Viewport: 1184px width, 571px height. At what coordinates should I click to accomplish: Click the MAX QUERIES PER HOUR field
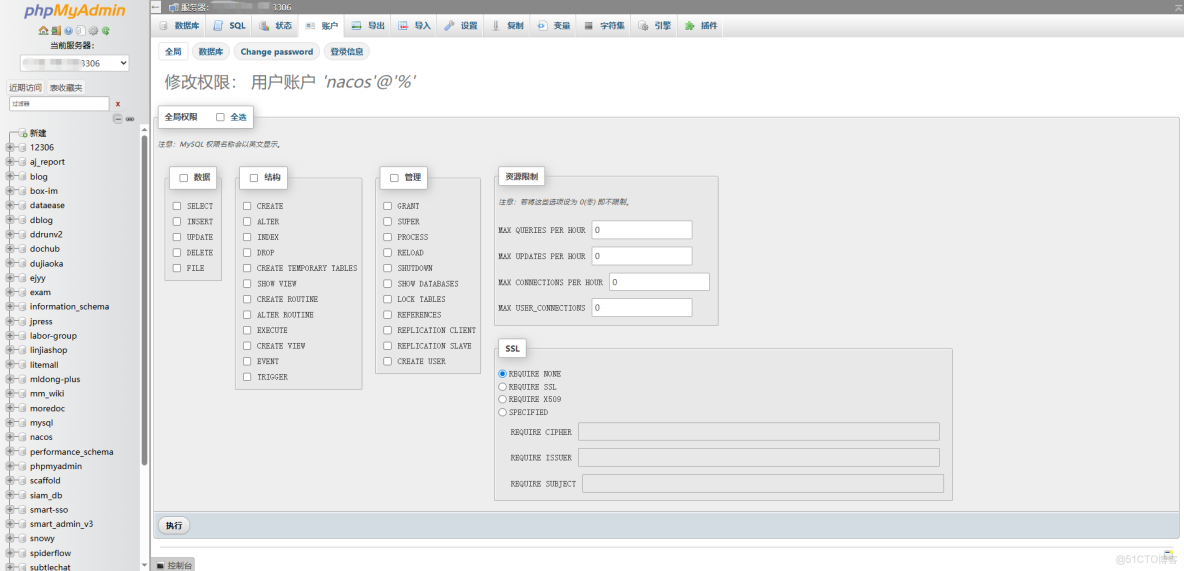pos(642,230)
